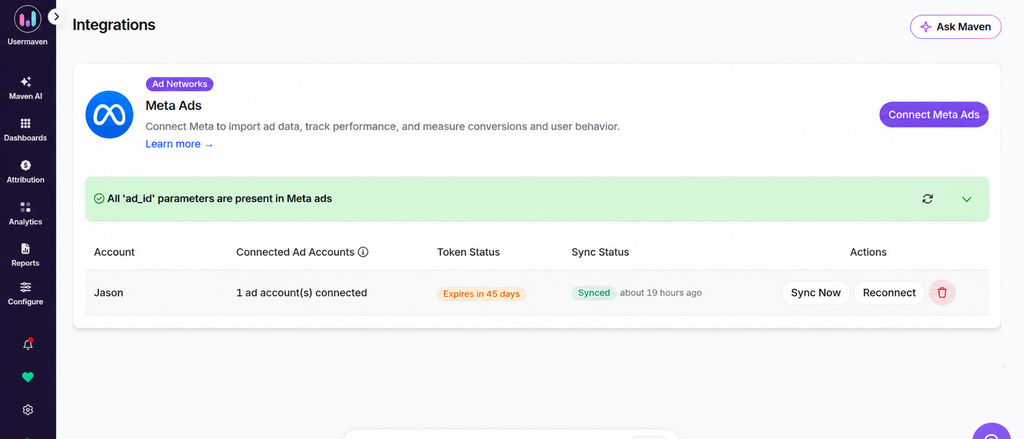
Task: Click the Ad Networks tag
Action: tap(180, 84)
